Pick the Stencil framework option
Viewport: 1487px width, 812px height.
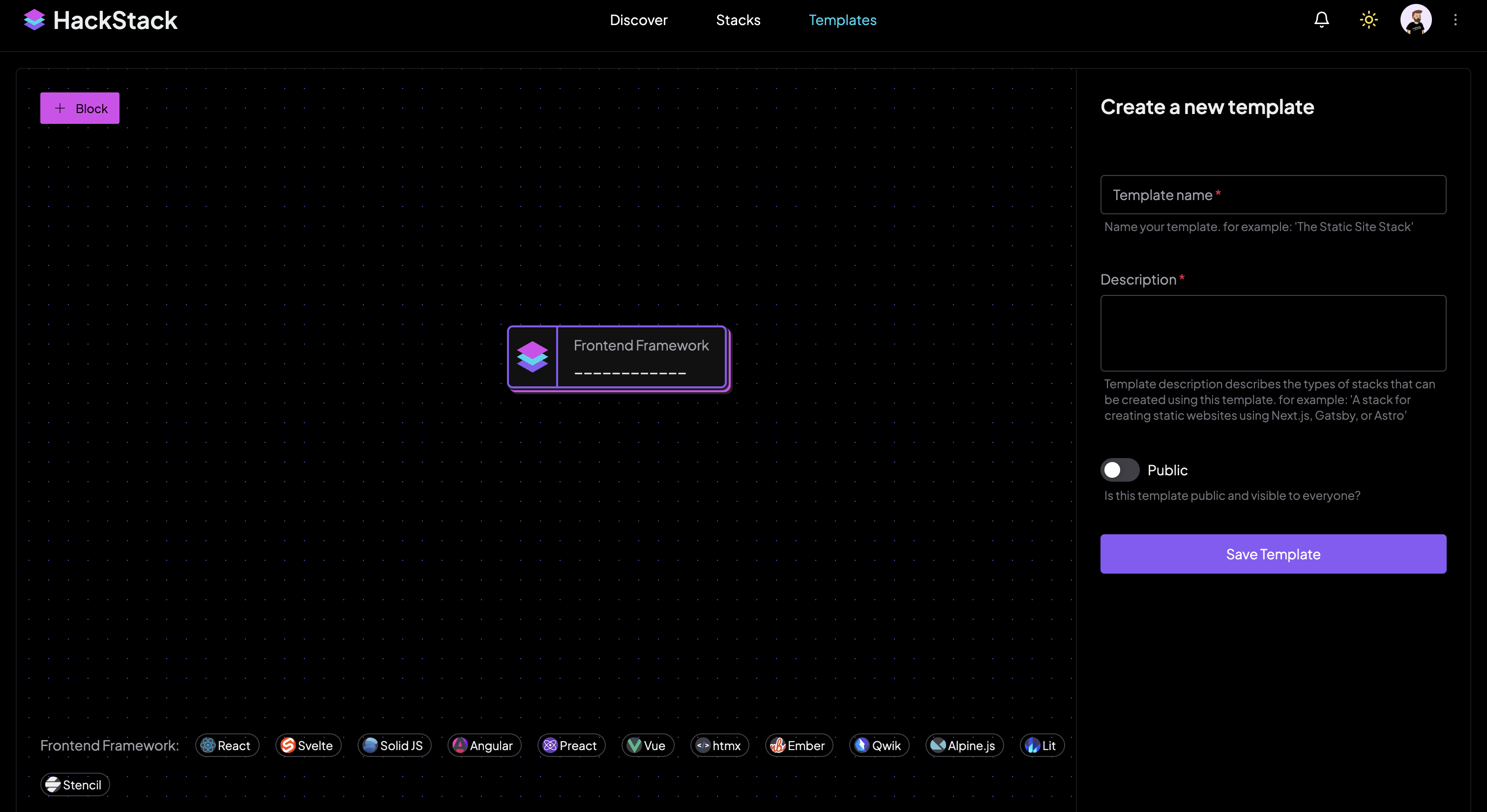tap(74, 784)
